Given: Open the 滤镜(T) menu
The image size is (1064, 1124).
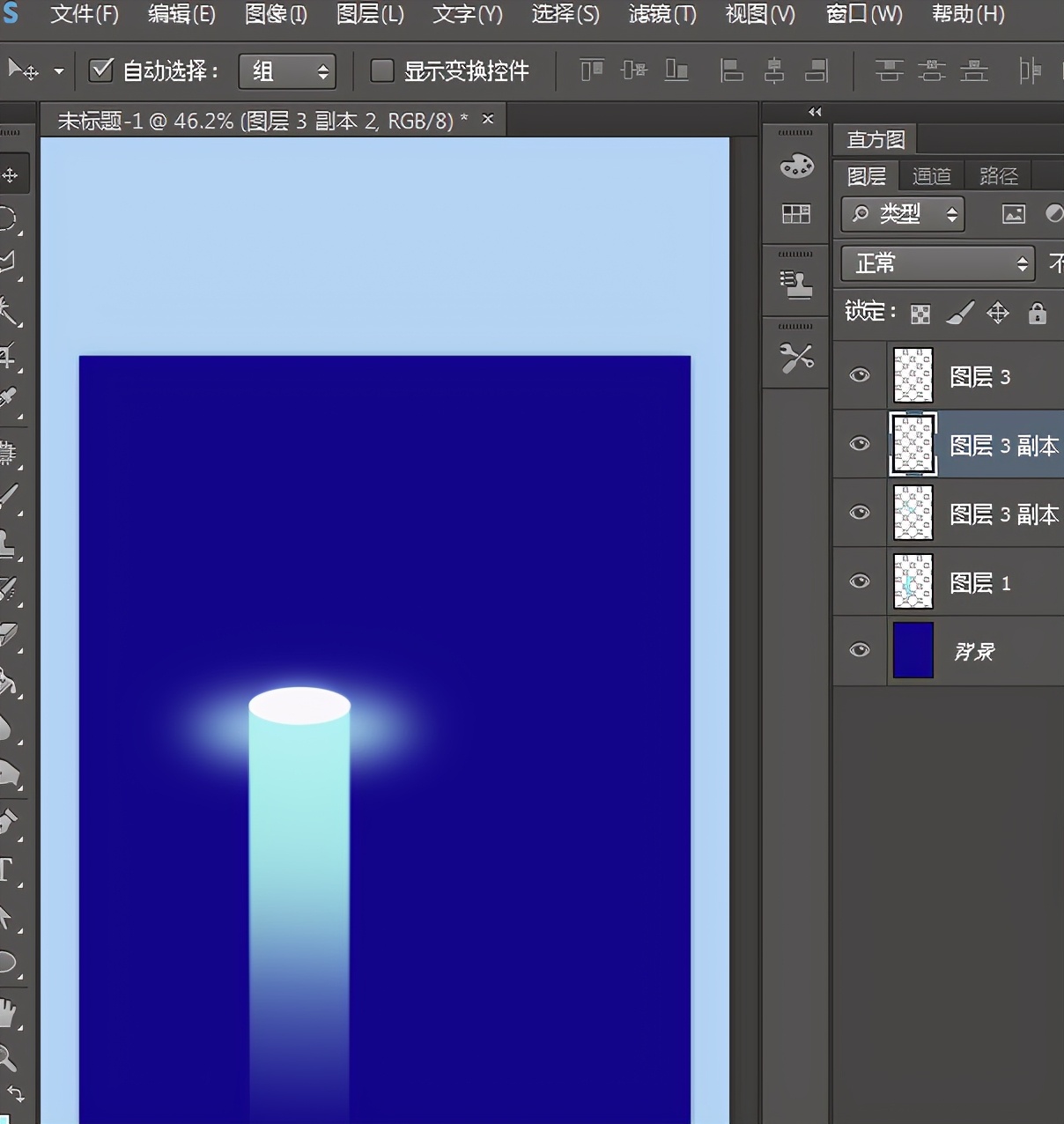Looking at the screenshot, I should coord(662,14).
